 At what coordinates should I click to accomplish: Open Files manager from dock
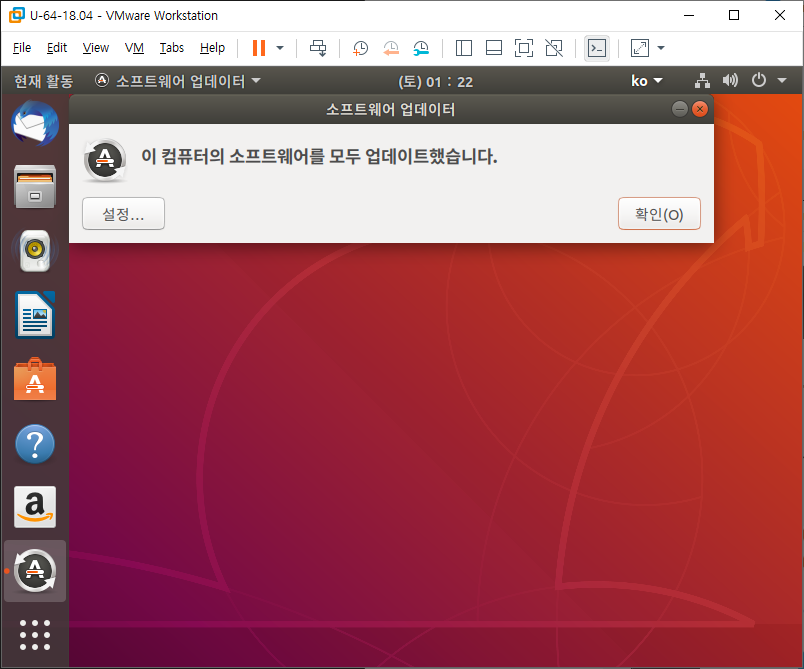[x=35, y=187]
